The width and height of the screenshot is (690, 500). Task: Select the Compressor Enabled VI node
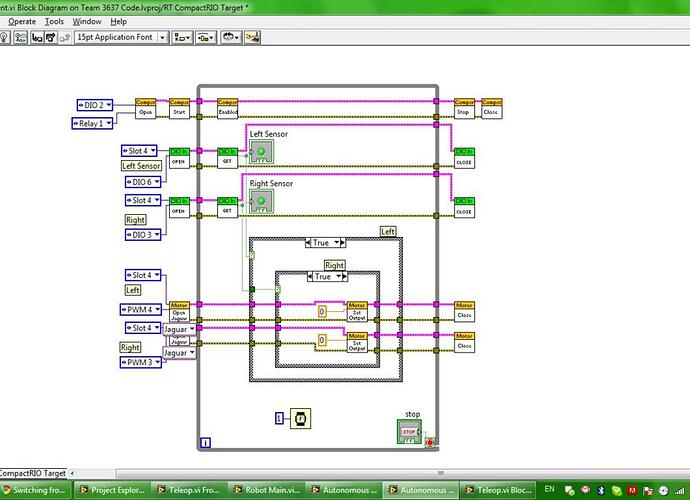click(228, 108)
